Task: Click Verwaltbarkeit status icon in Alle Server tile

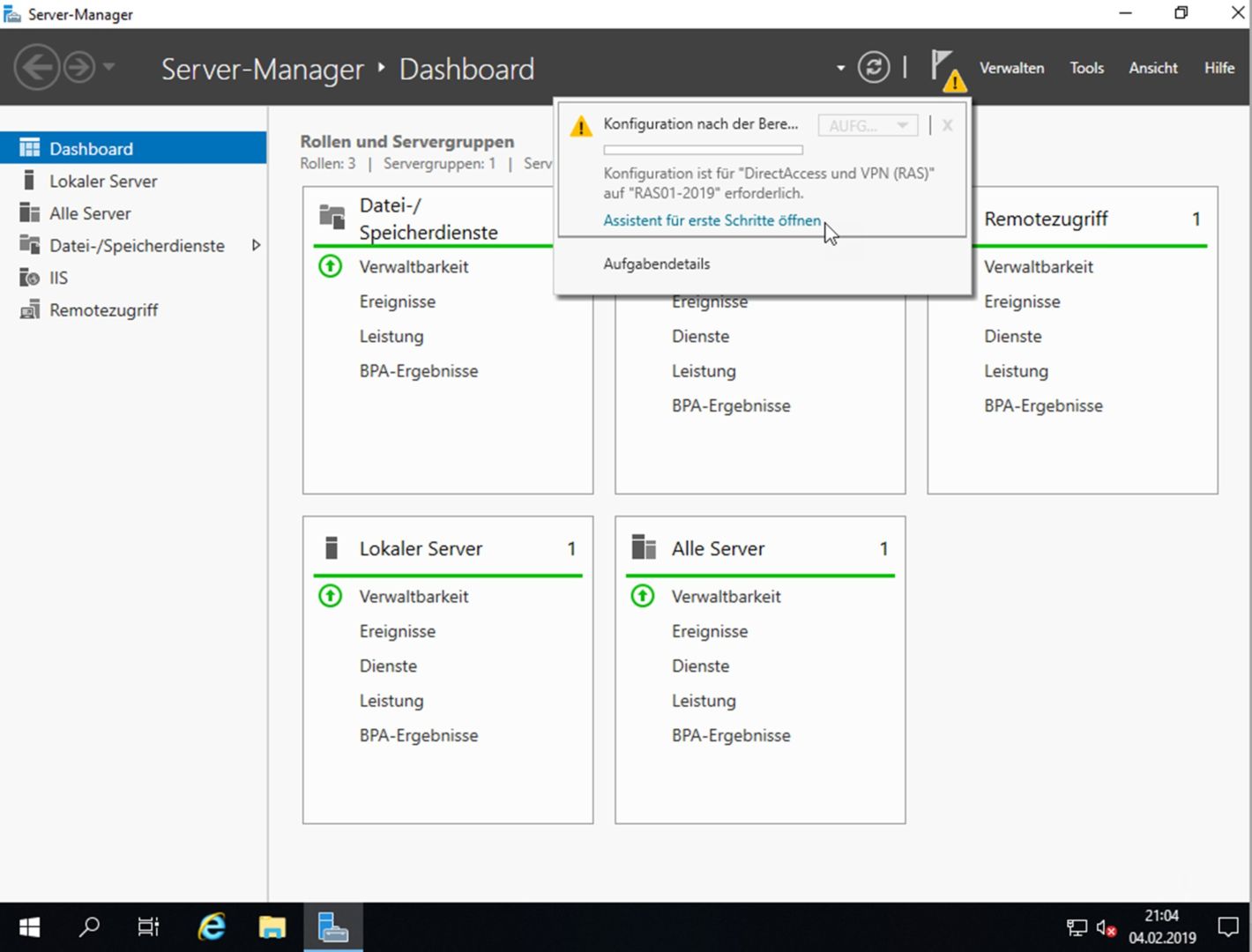Action: click(643, 596)
